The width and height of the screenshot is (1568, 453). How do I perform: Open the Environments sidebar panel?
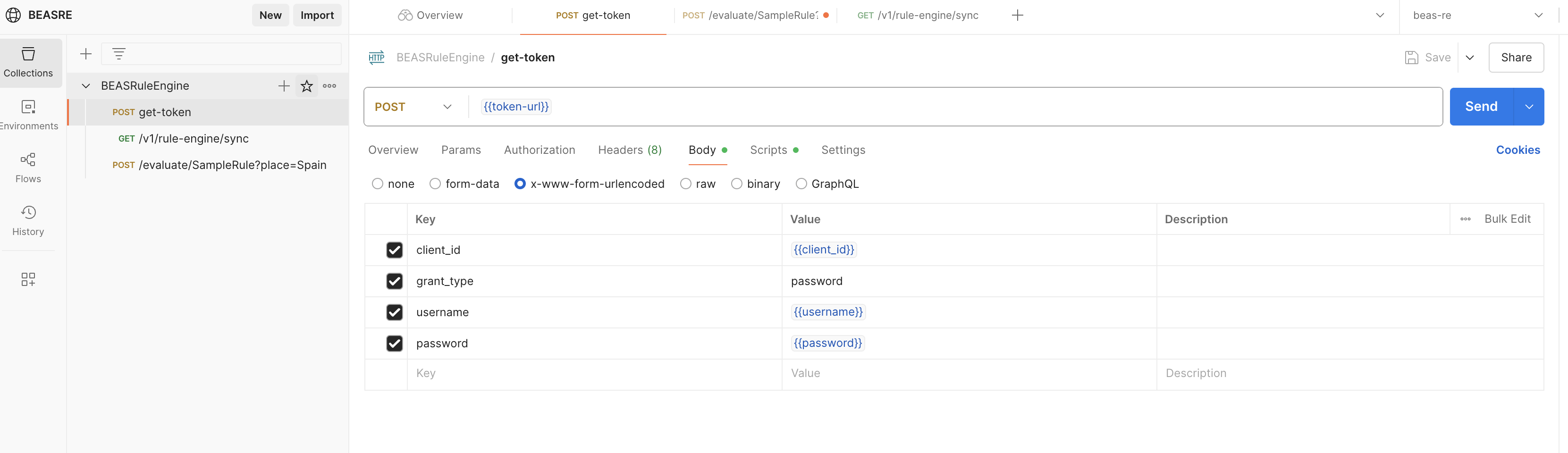pyautogui.click(x=29, y=115)
